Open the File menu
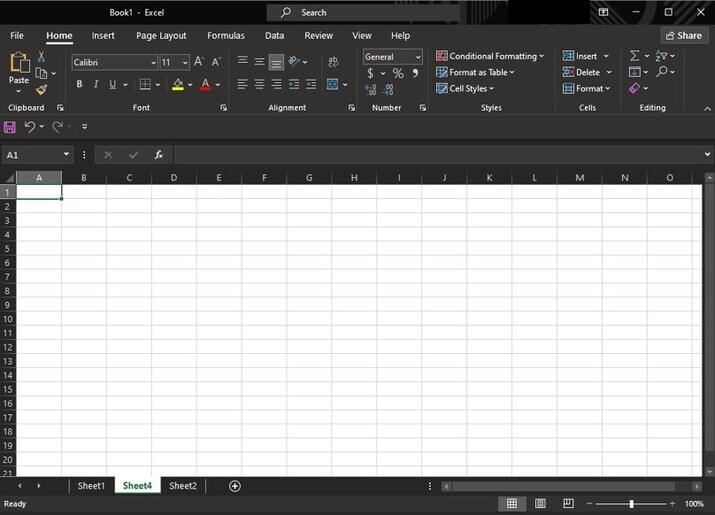715x515 pixels. click(17, 36)
